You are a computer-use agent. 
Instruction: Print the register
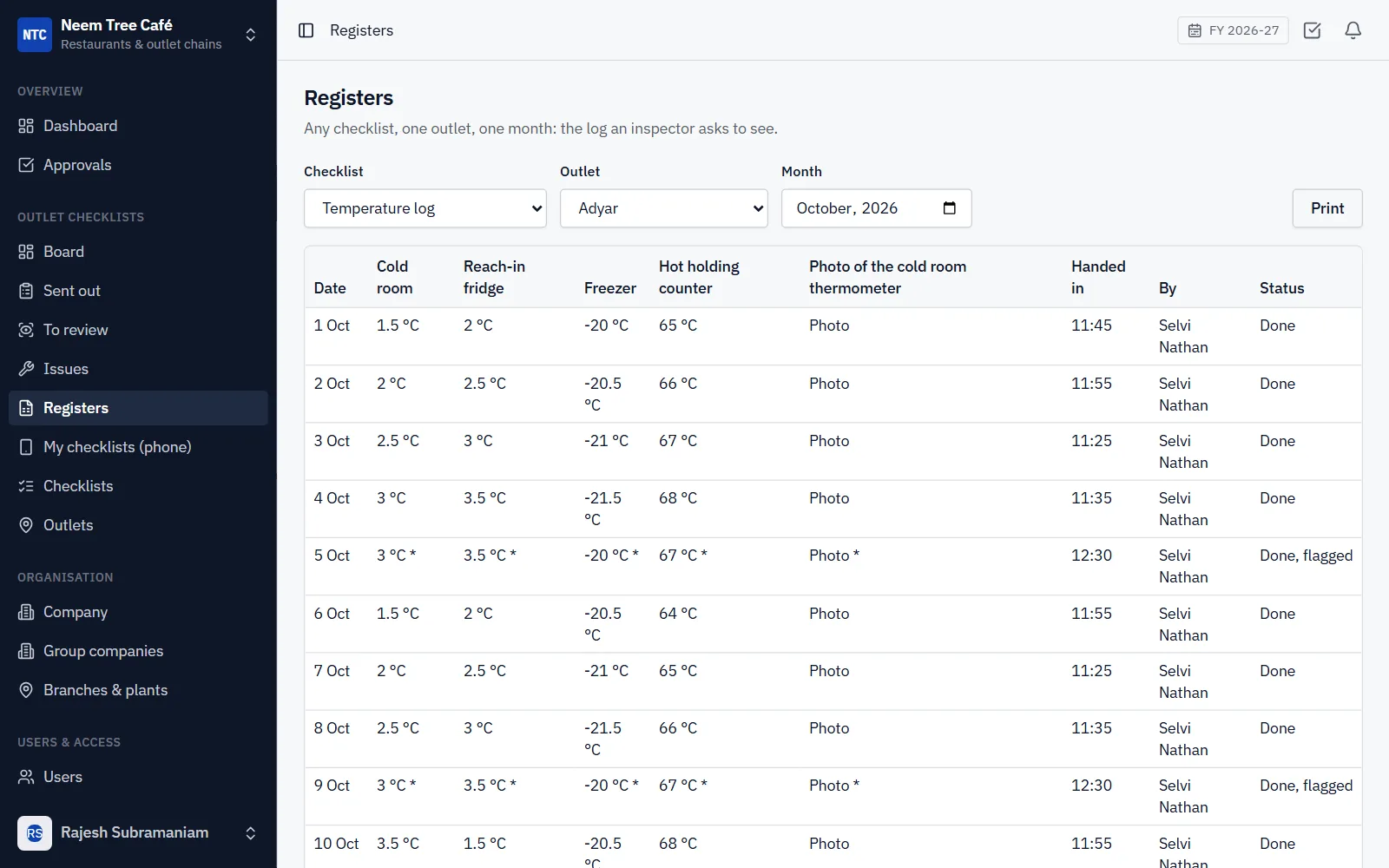[1327, 208]
